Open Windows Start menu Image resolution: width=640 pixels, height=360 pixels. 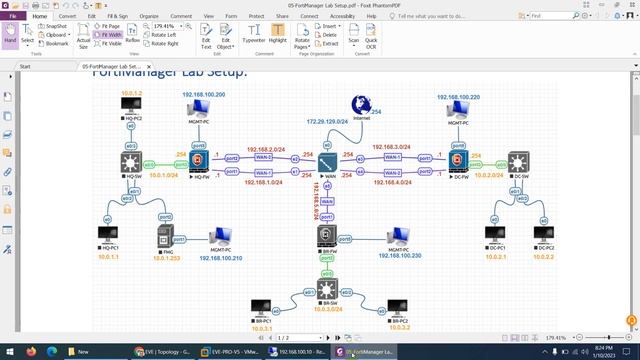click(10, 351)
